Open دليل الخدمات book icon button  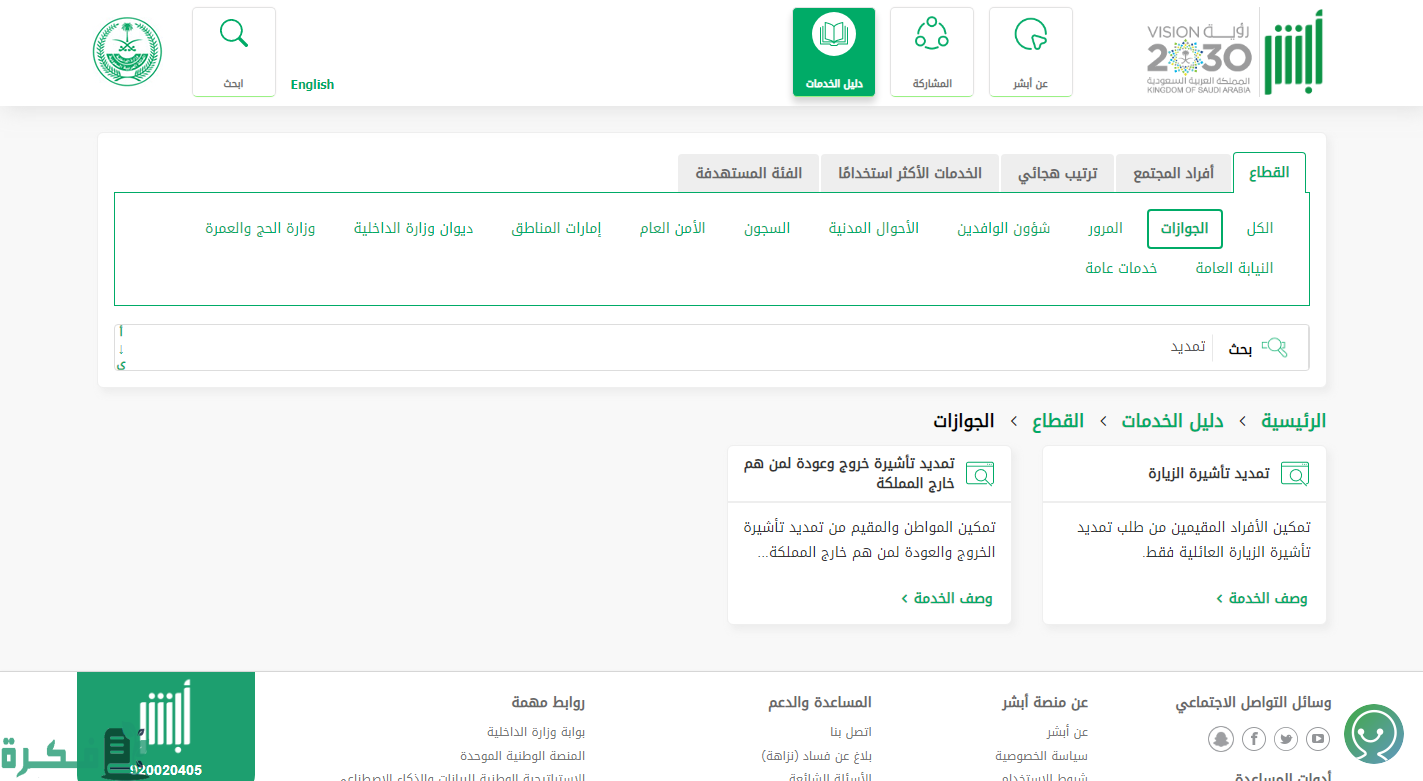[x=834, y=52]
